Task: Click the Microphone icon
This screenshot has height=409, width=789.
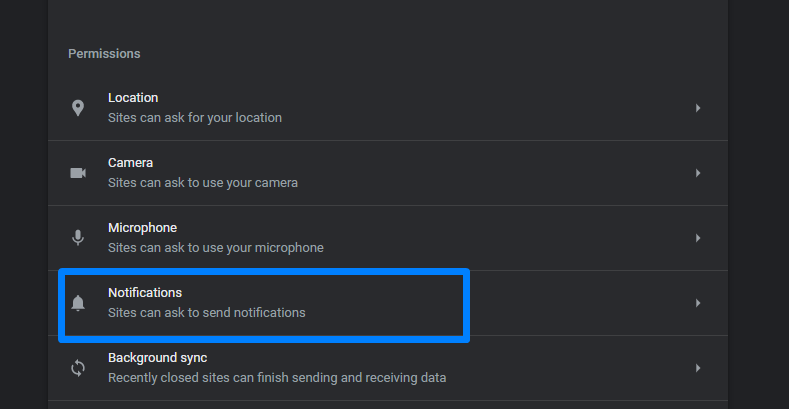Action: point(78,238)
